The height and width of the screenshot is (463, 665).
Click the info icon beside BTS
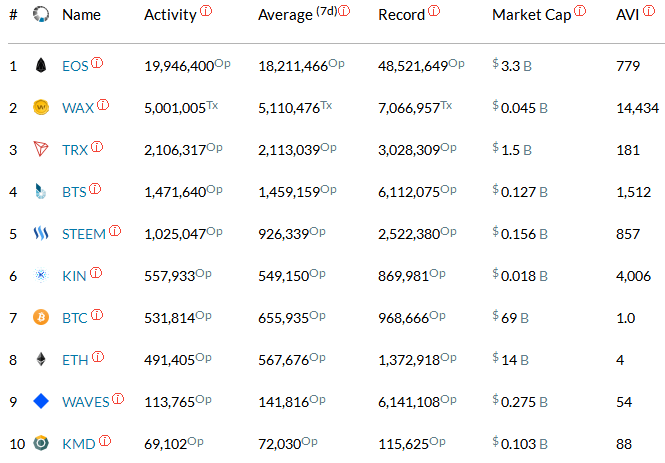click(x=95, y=189)
